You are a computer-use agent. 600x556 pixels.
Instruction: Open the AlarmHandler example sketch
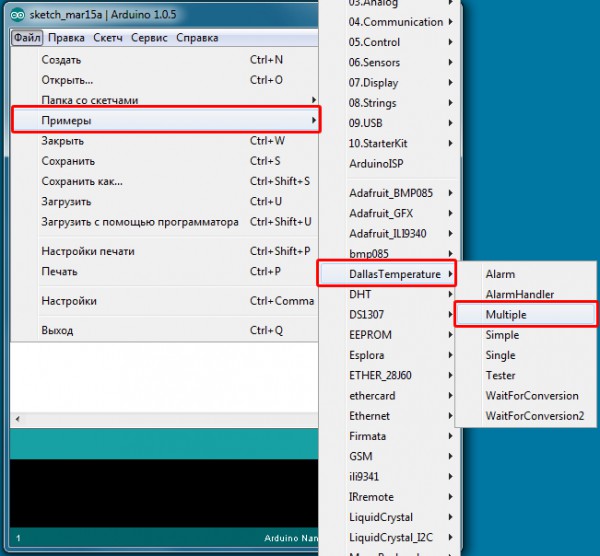(526, 294)
